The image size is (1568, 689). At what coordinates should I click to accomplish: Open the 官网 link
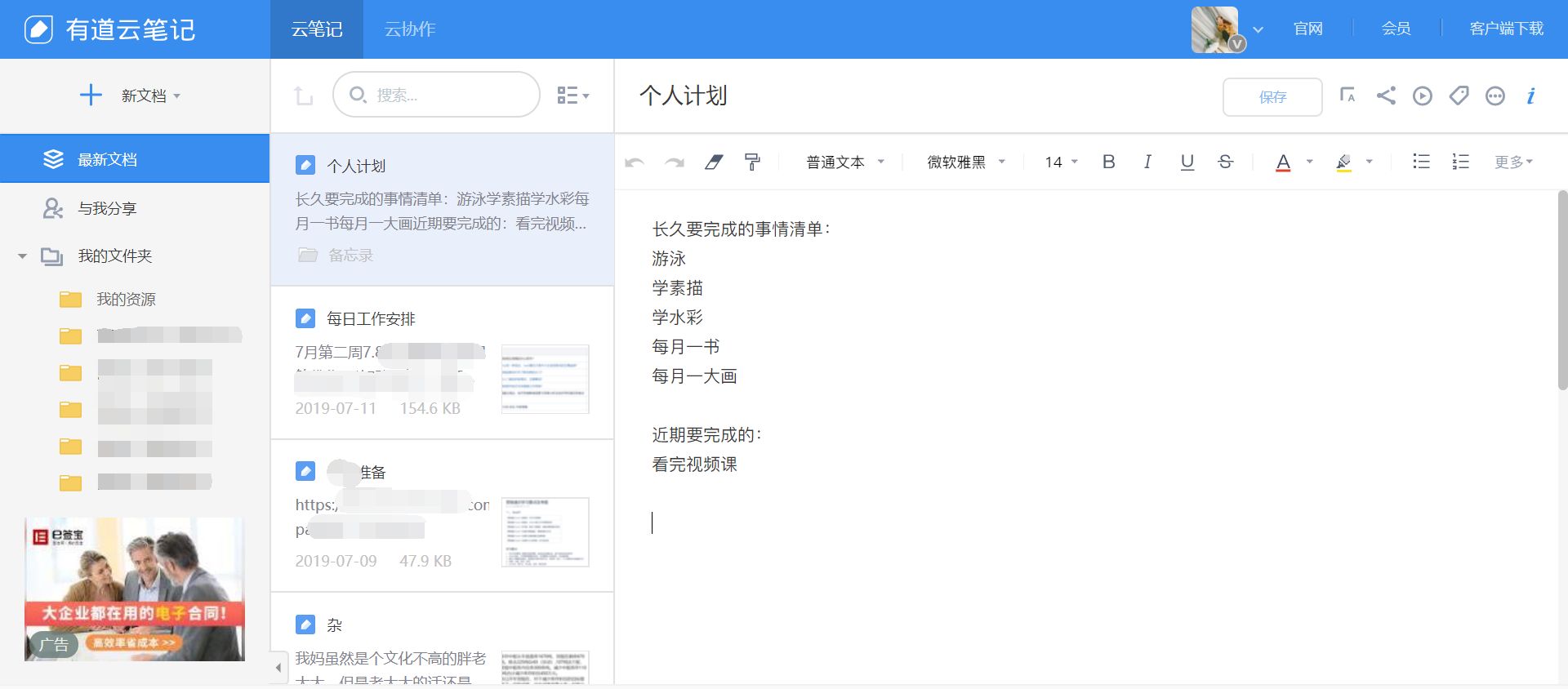[x=1307, y=29]
